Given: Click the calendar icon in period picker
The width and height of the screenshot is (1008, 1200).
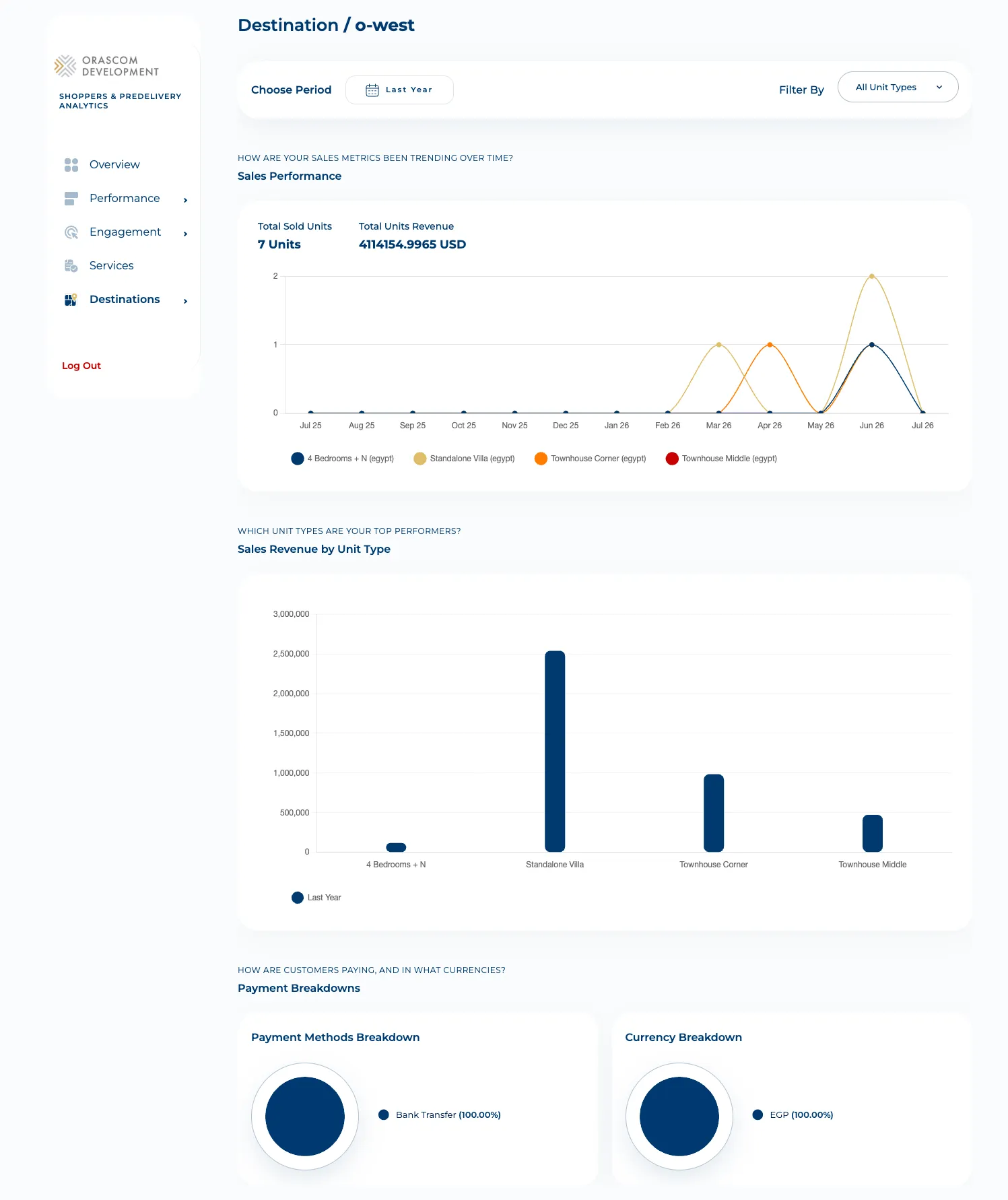Looking at the screenshot, I should (x=372, y=90).
